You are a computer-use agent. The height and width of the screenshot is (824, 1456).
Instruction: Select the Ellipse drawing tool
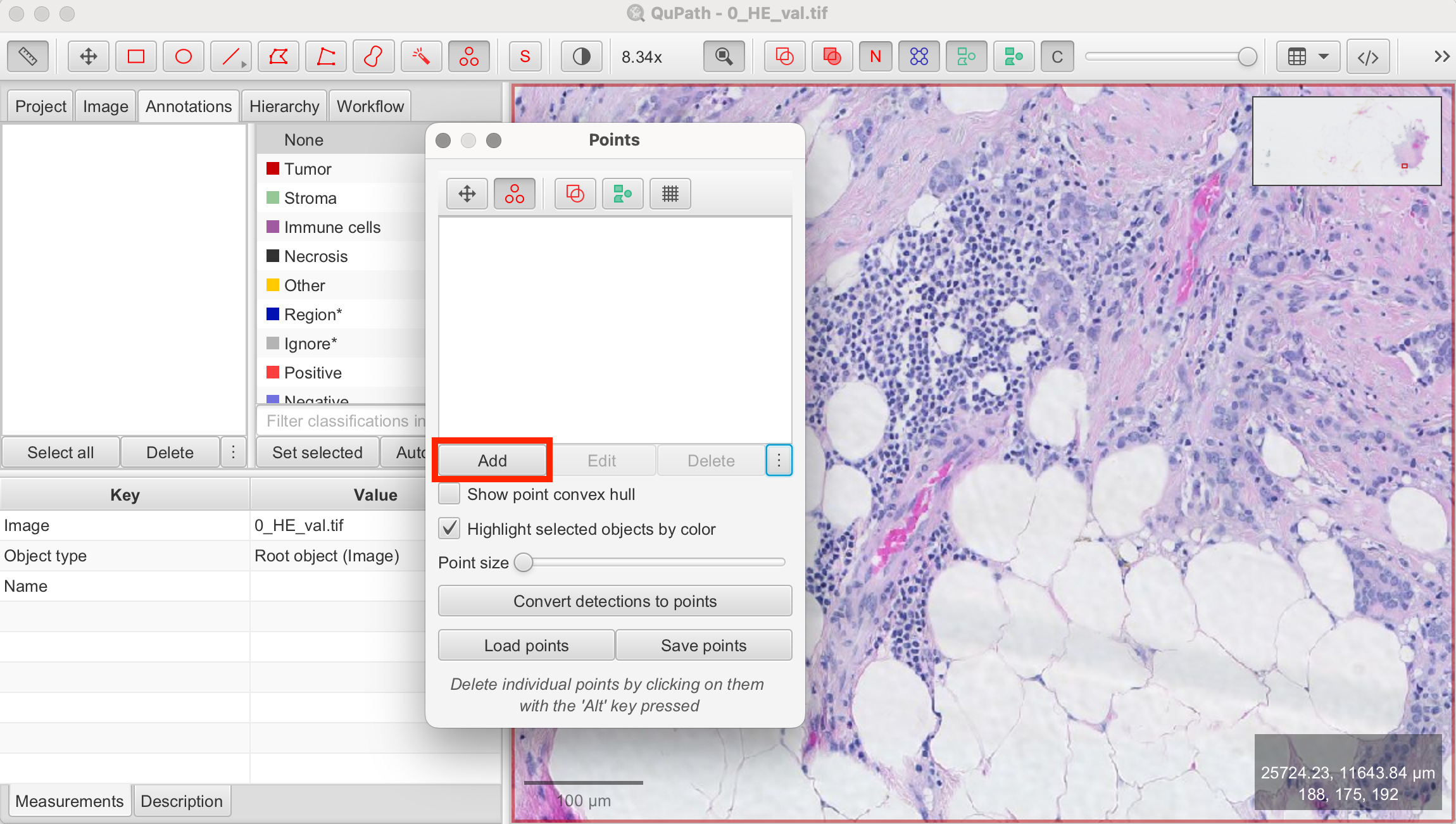[x=183, y=56]
